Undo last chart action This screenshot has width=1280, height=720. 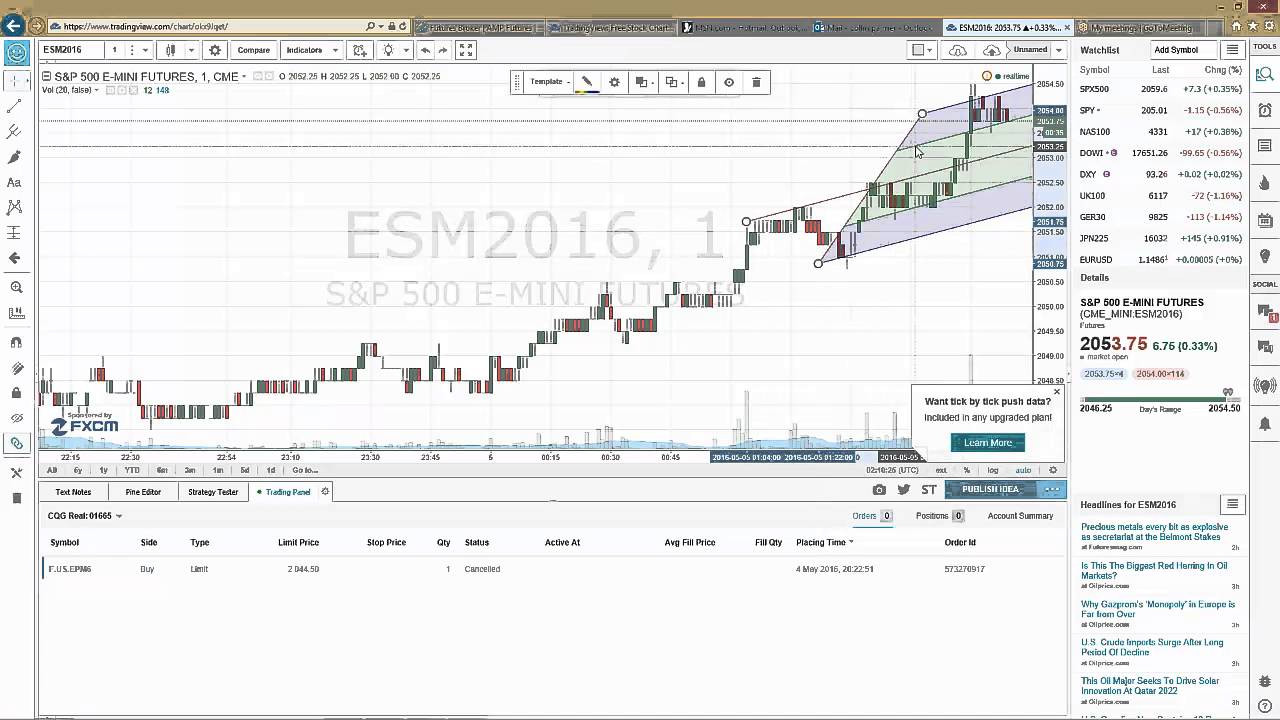click(425, 50)
